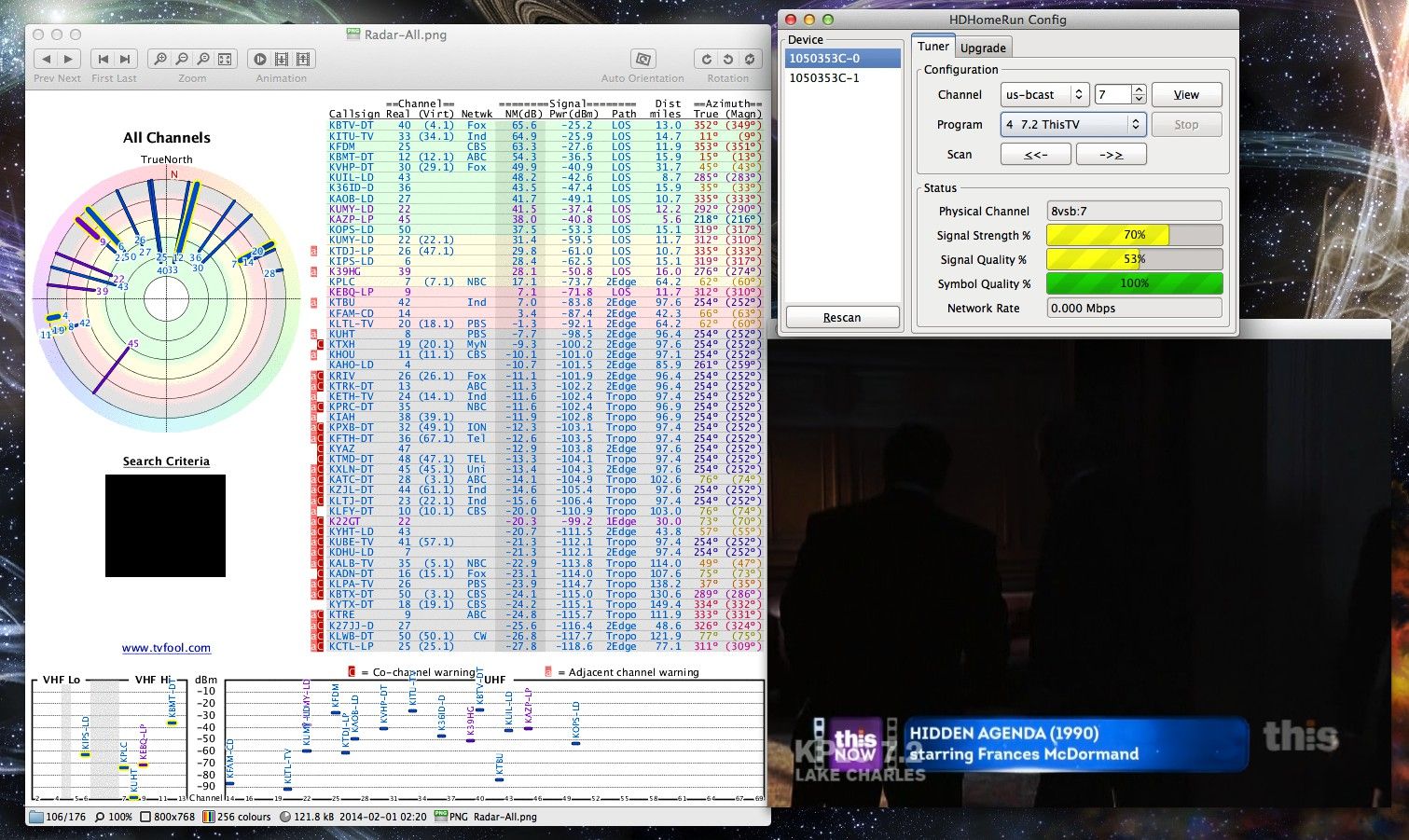Click the Radar-All.png title bar document icon

tap(353, 34)
